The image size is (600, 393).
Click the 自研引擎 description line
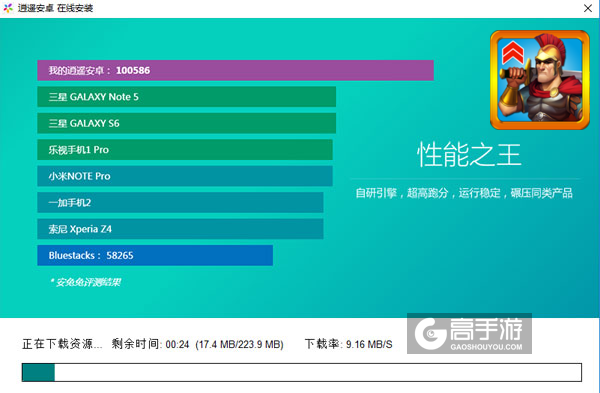point(464,193)
